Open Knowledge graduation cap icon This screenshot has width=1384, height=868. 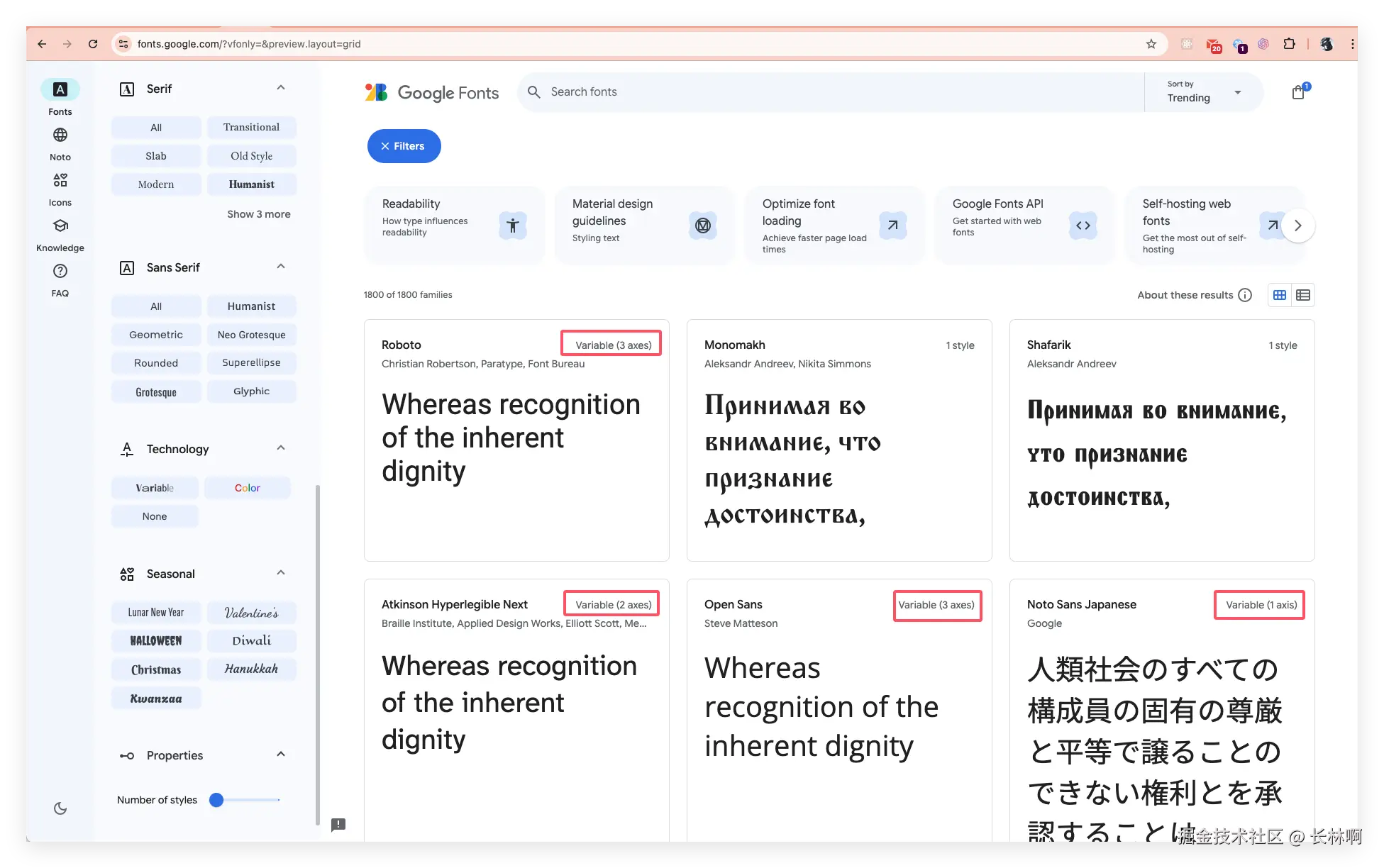(60, 226)
